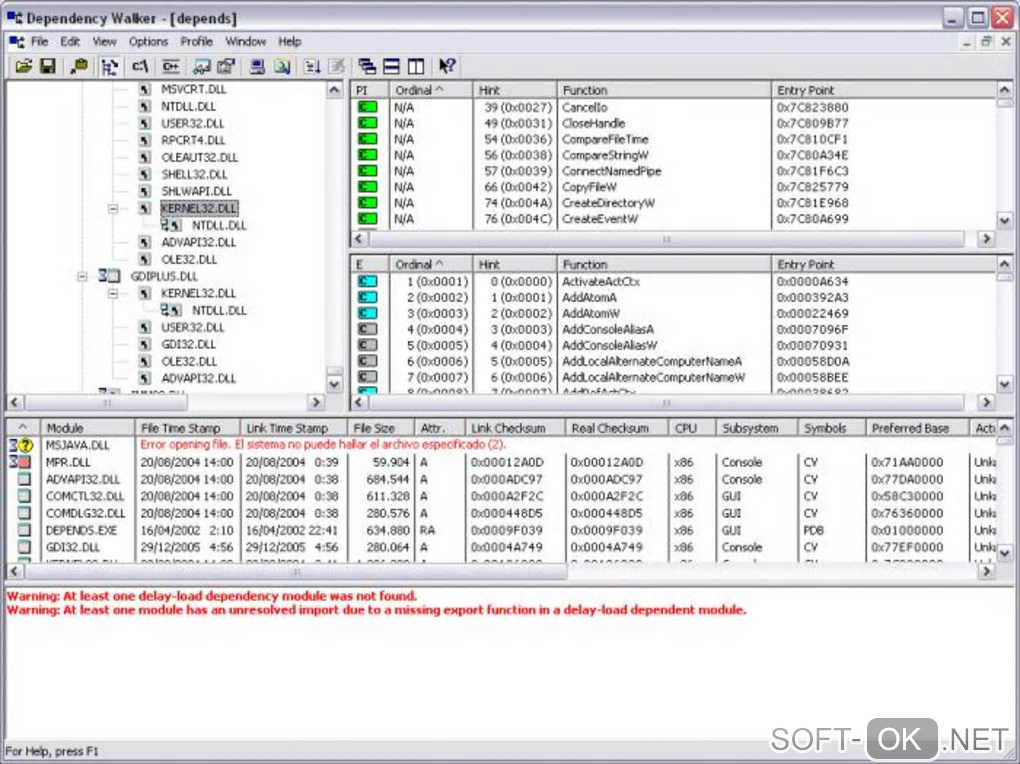The width and height of the screenshot is (1020, 764).
Task: Click the app icon in the menu bar
Action: (x=16, y=42)
